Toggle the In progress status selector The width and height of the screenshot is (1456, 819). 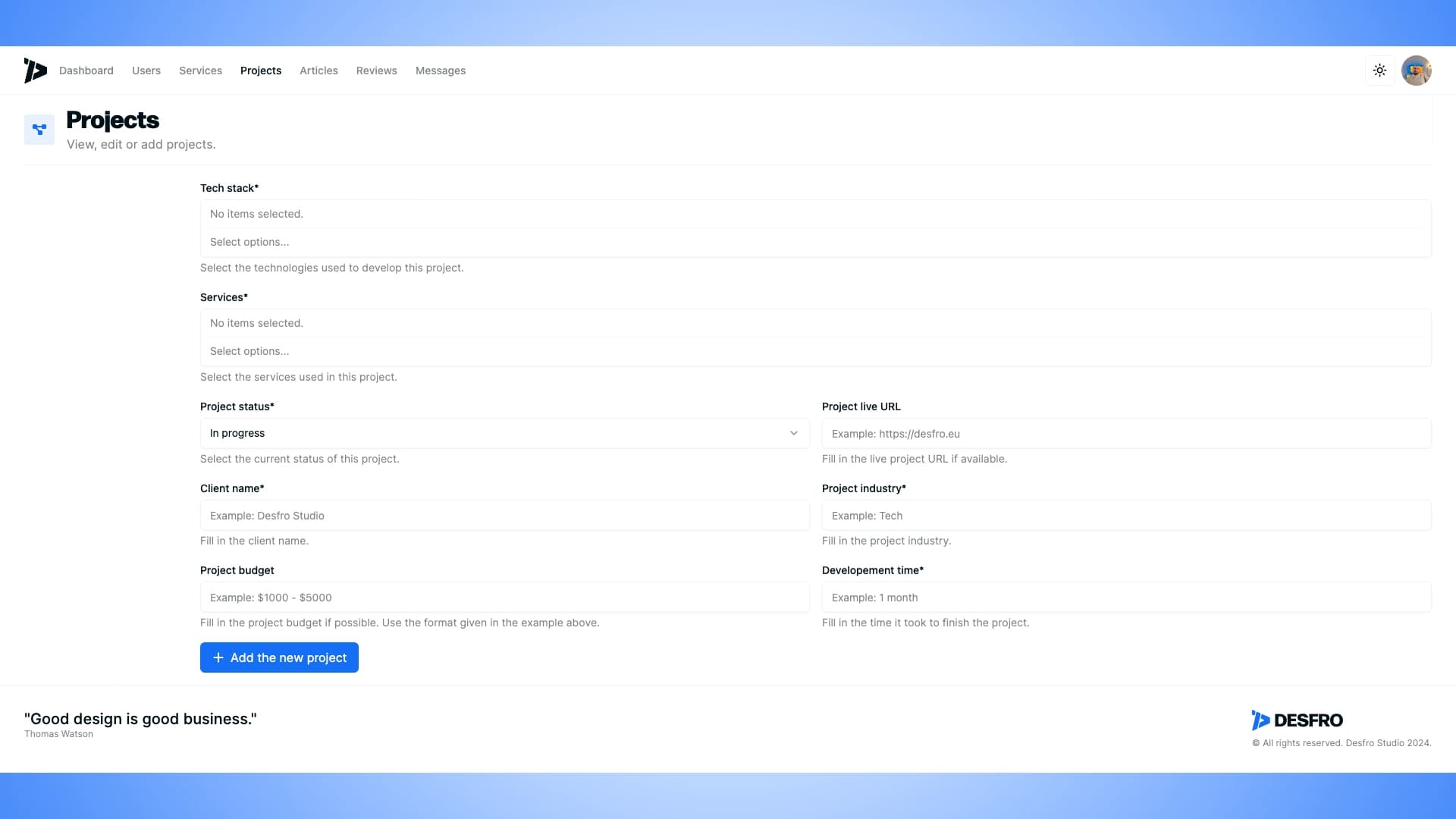coord(504,432)
